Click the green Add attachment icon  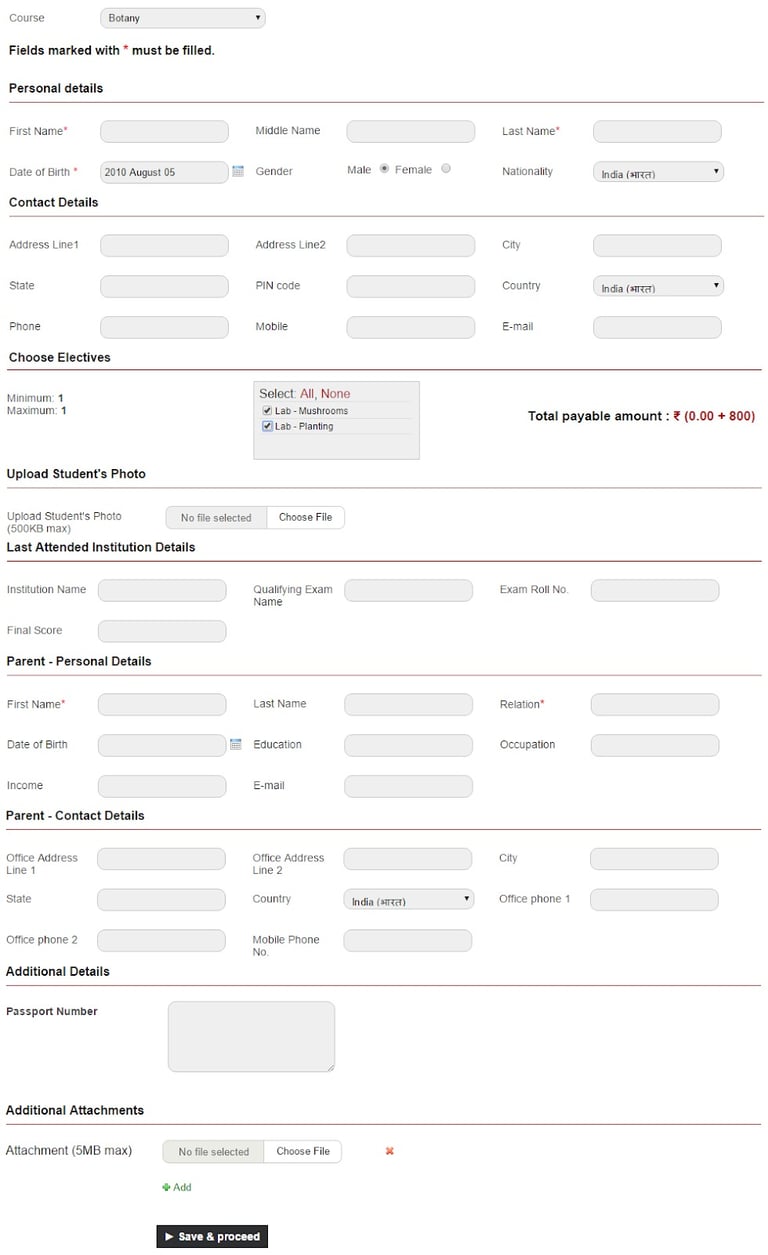click(x=166, y=1187)
